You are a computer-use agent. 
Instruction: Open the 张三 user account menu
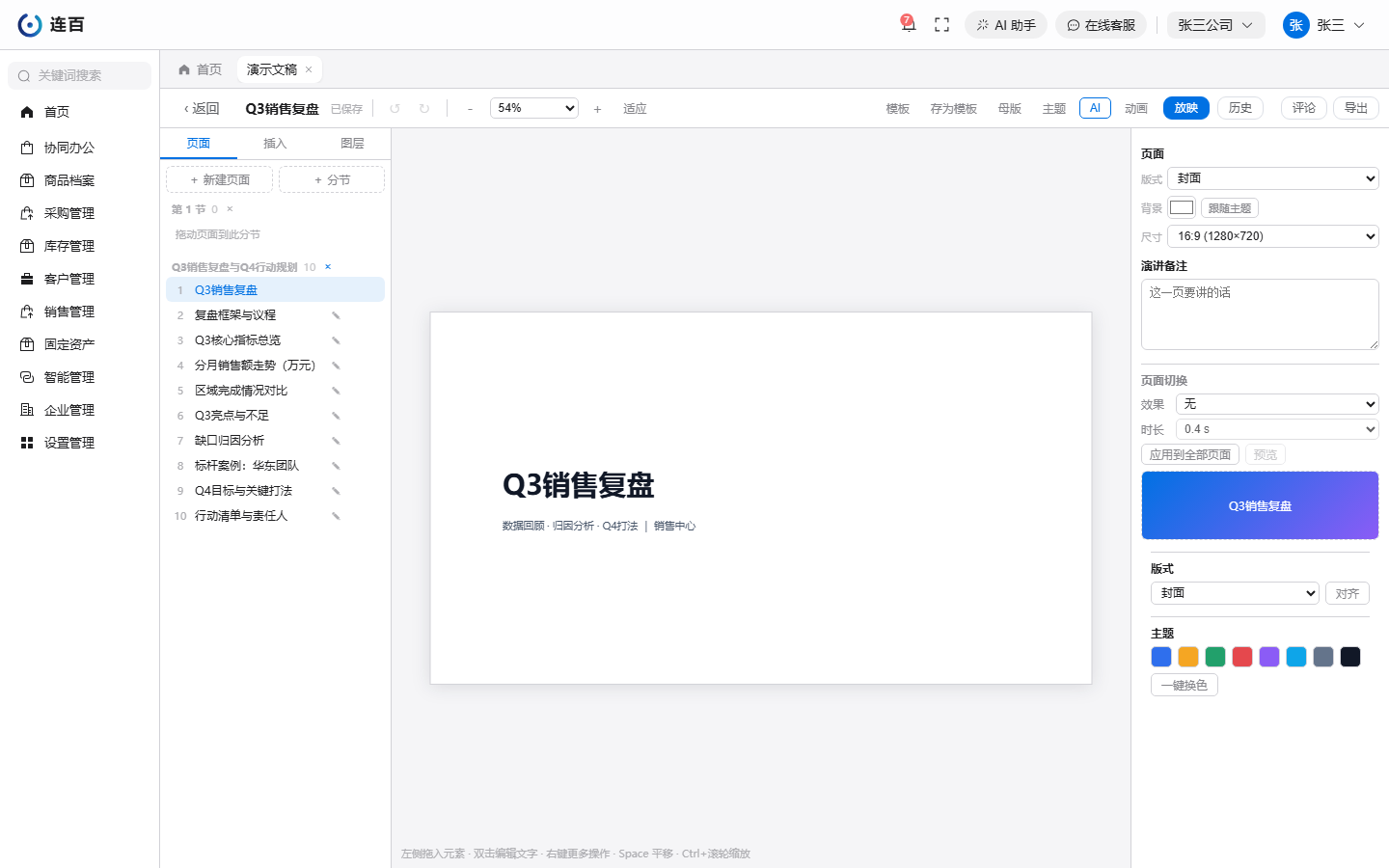click(1324, 25)
